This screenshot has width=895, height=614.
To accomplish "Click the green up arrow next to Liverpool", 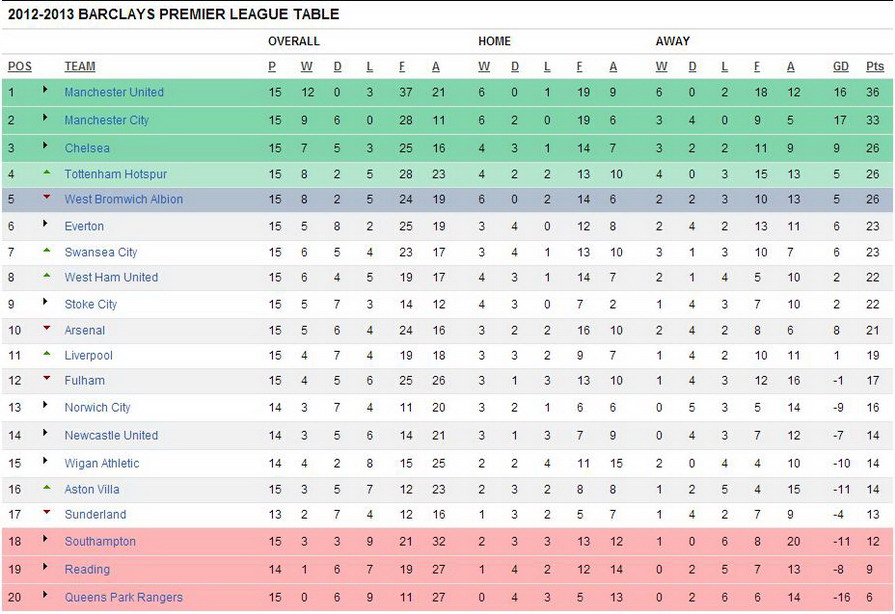I will (x=47, y=354).
